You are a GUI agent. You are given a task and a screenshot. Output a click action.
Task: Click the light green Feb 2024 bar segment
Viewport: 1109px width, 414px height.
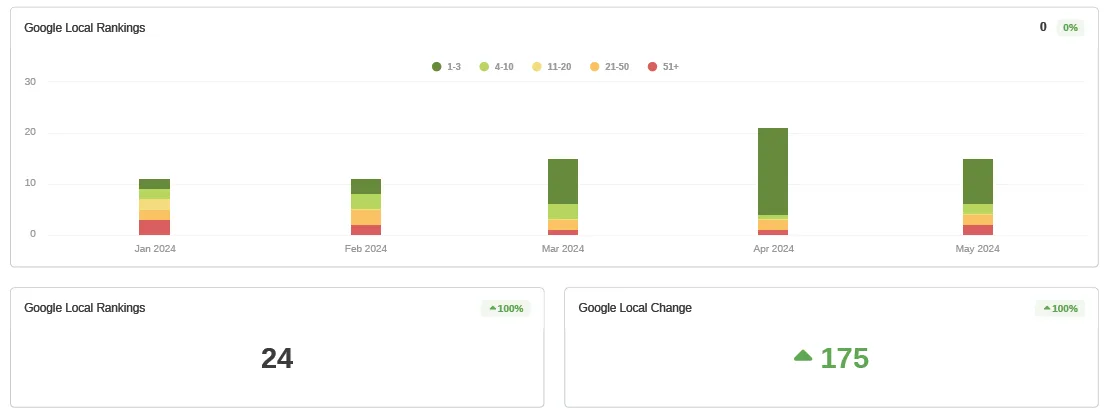click(366, 201)
